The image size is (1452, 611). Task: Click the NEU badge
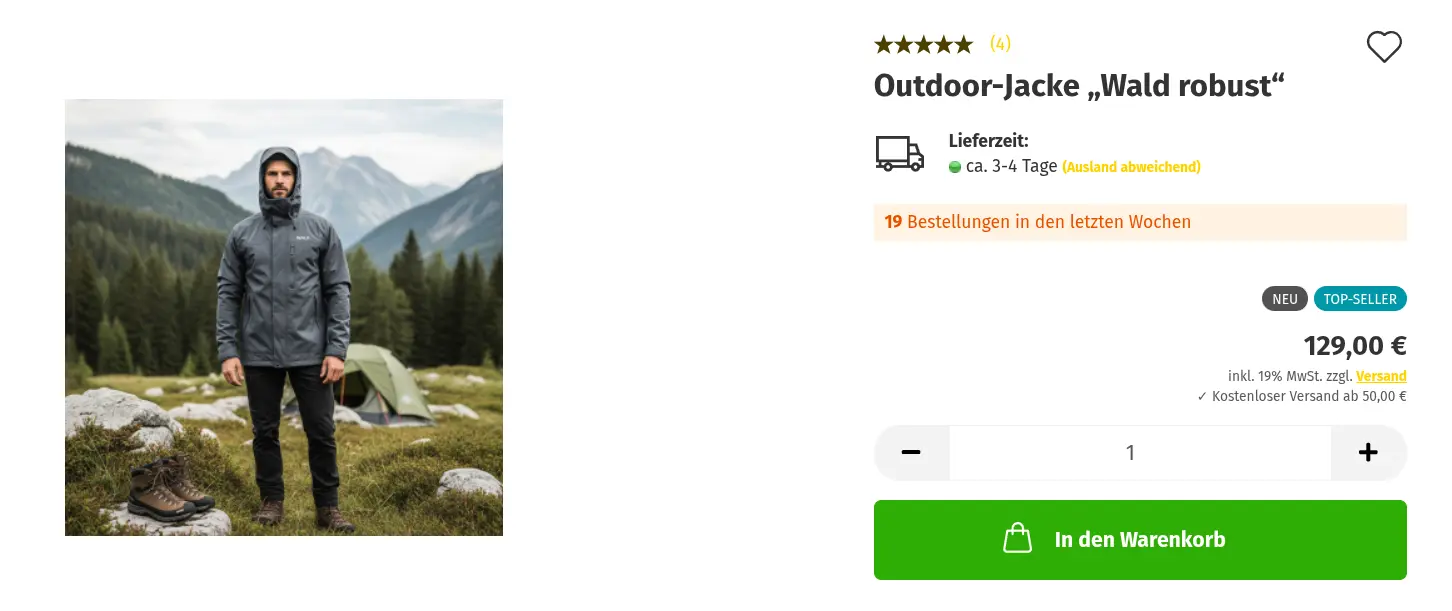(1285, 299)
